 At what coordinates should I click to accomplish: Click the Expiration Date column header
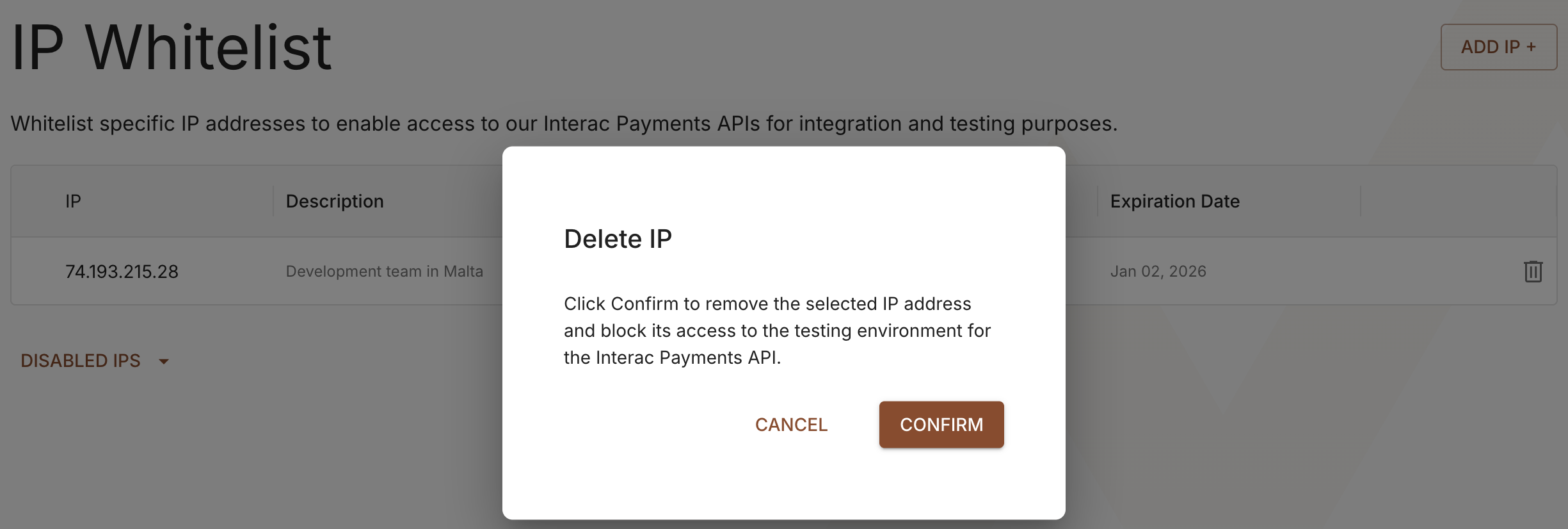(1174, 201)
